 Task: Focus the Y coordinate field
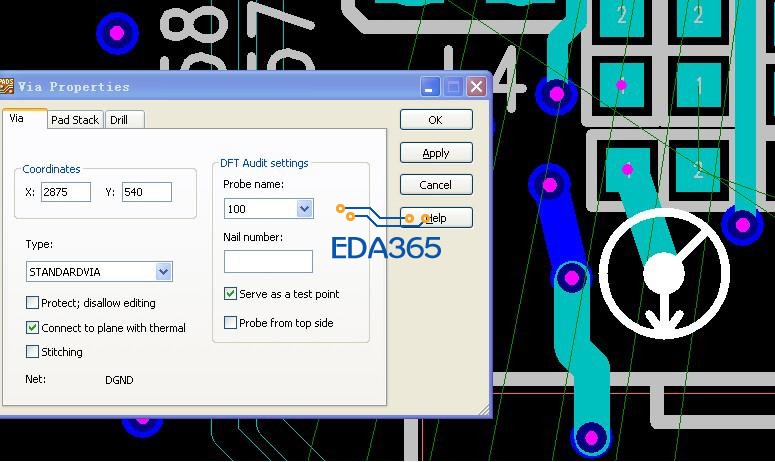147,192
